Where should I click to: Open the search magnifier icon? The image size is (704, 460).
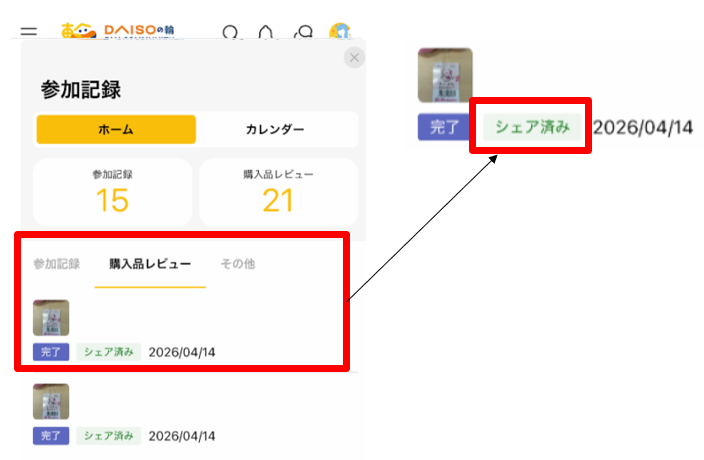[232, 34]
